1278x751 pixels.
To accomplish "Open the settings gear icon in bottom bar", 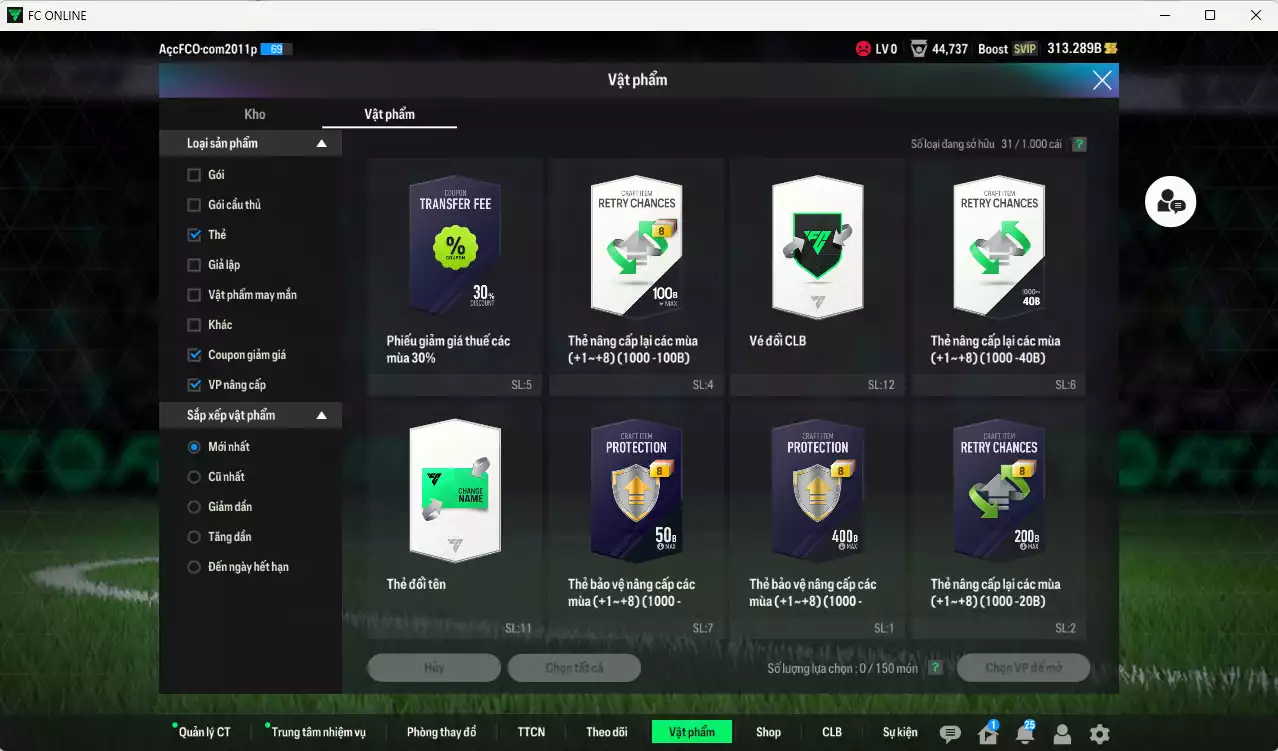I will [x=1099, y=734].
